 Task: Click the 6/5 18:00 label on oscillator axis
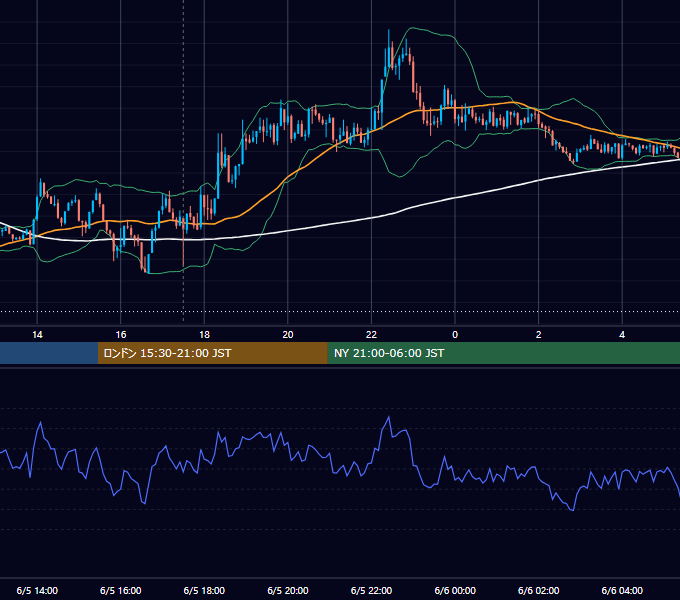click(x=204, y=590)
